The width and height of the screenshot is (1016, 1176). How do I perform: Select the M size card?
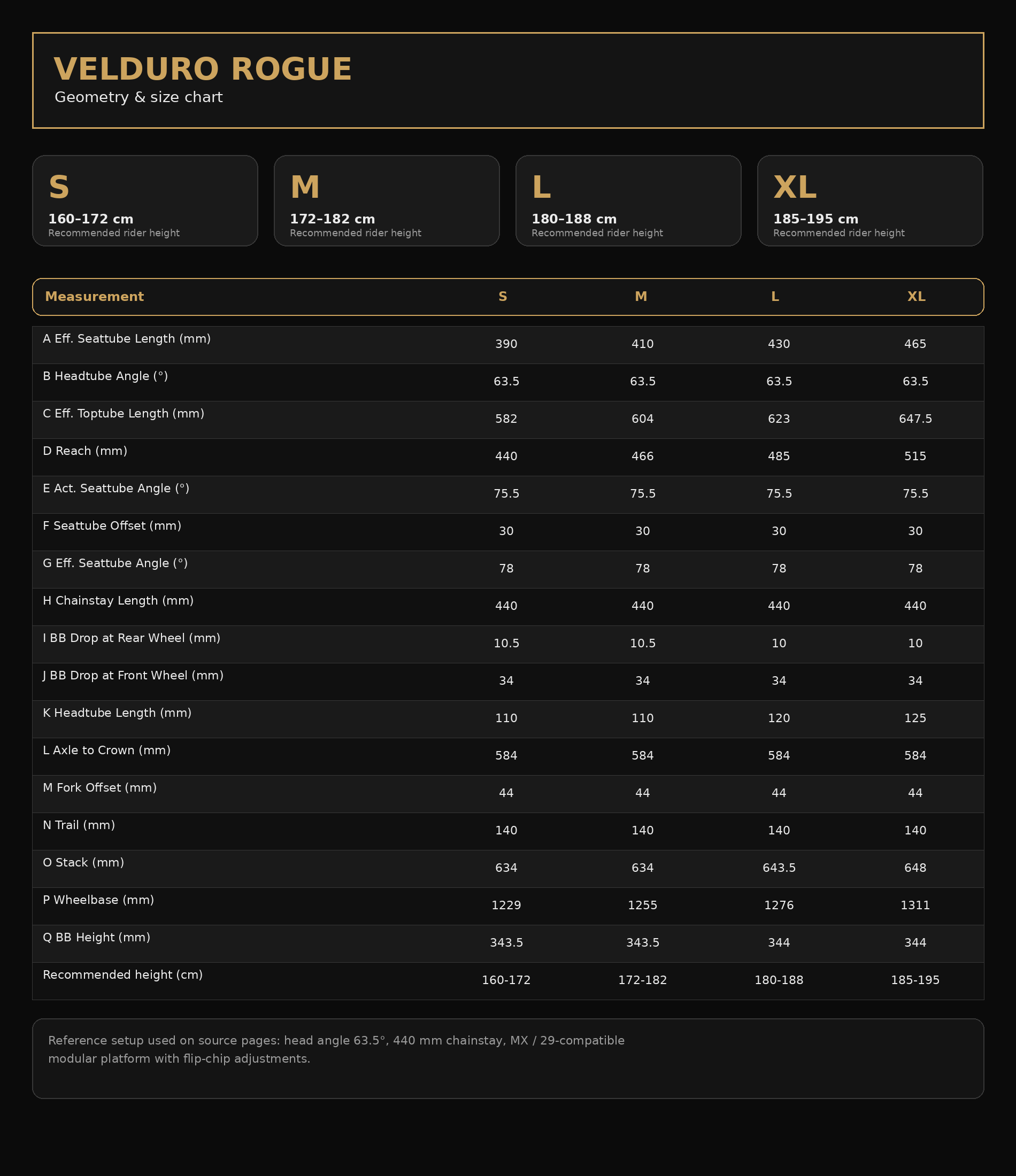pos(386,201)
